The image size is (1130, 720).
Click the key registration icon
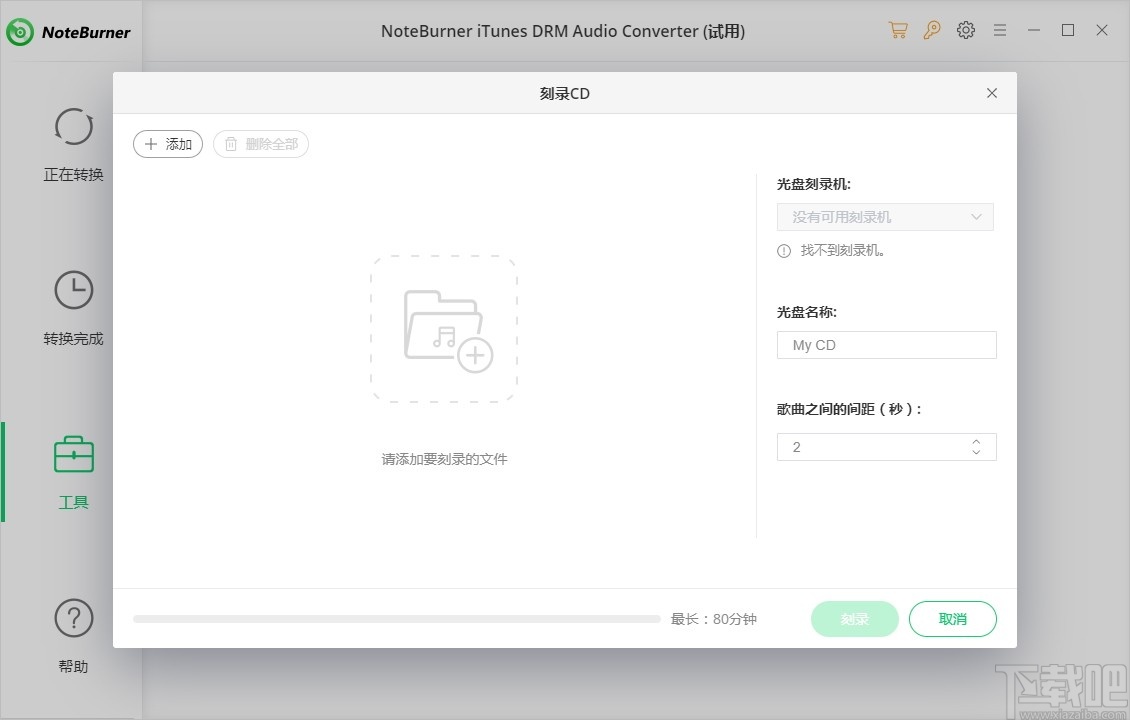click(x=932, y=30)
